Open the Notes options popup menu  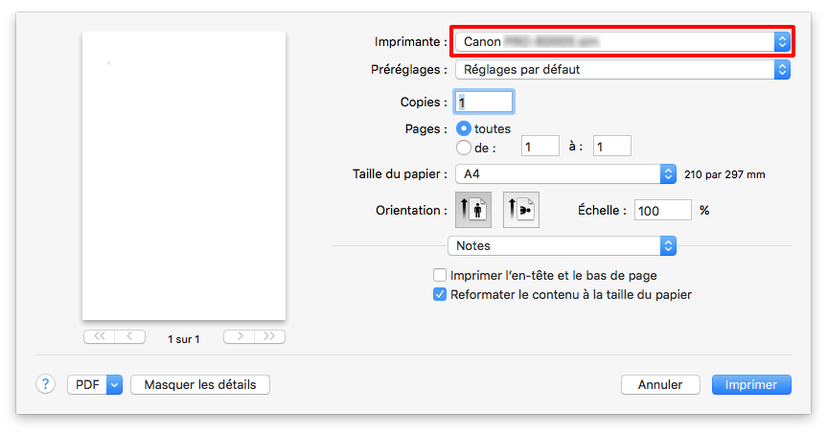pyautogui.click(x=562, y=245)
